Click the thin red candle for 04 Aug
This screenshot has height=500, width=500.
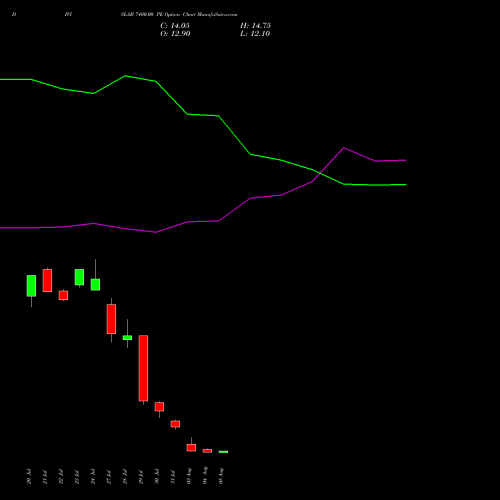[x=207, y=451]
